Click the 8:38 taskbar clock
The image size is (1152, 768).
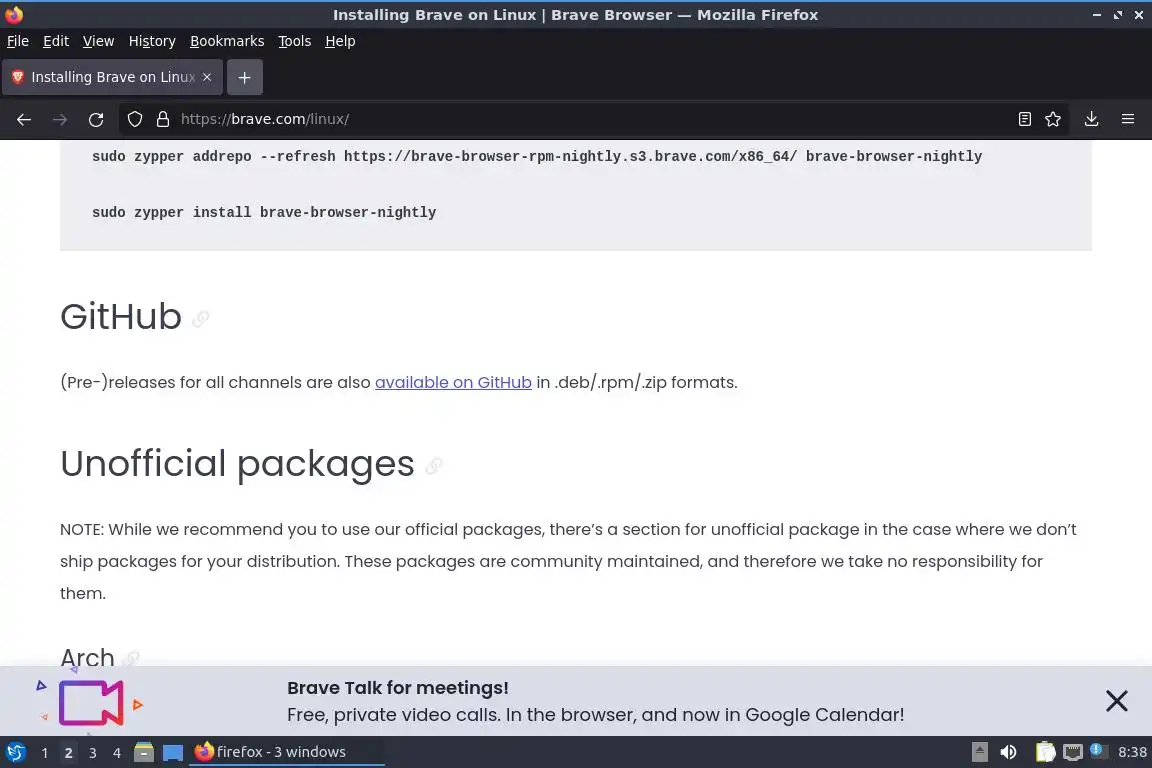tap(1132, 752)
